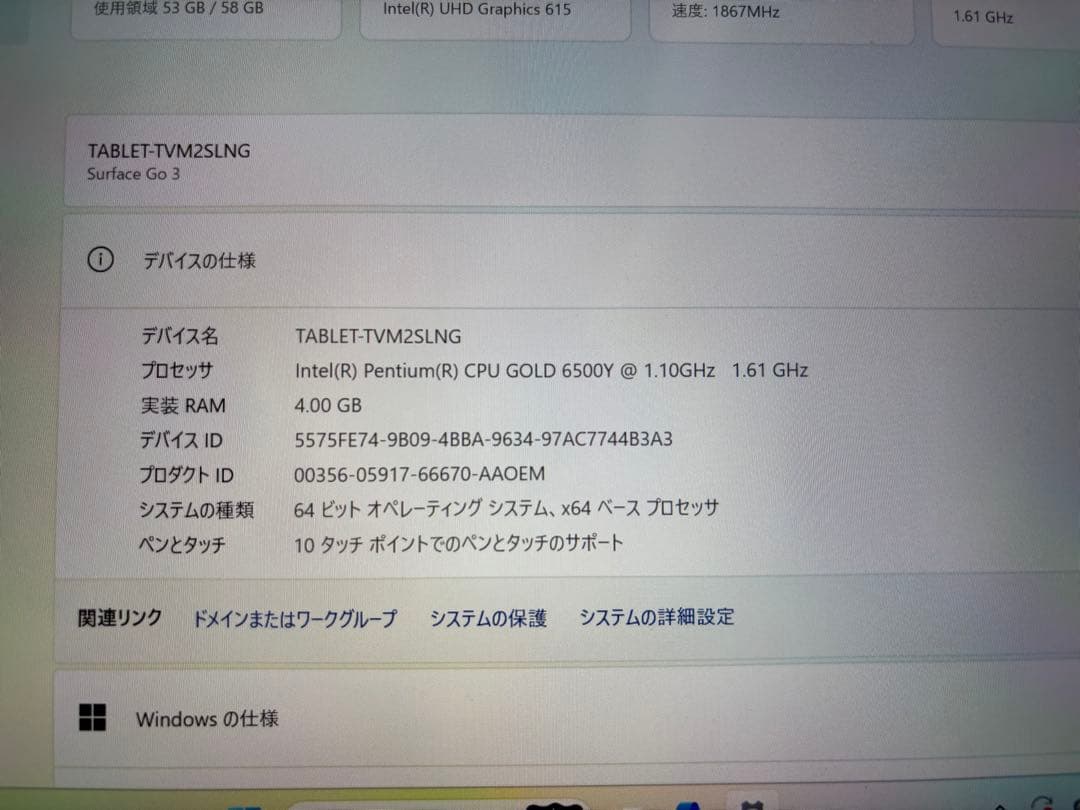Screen dimensions: 1080x810
Task: Click the デバイス ID label
Action: [181, 439]
